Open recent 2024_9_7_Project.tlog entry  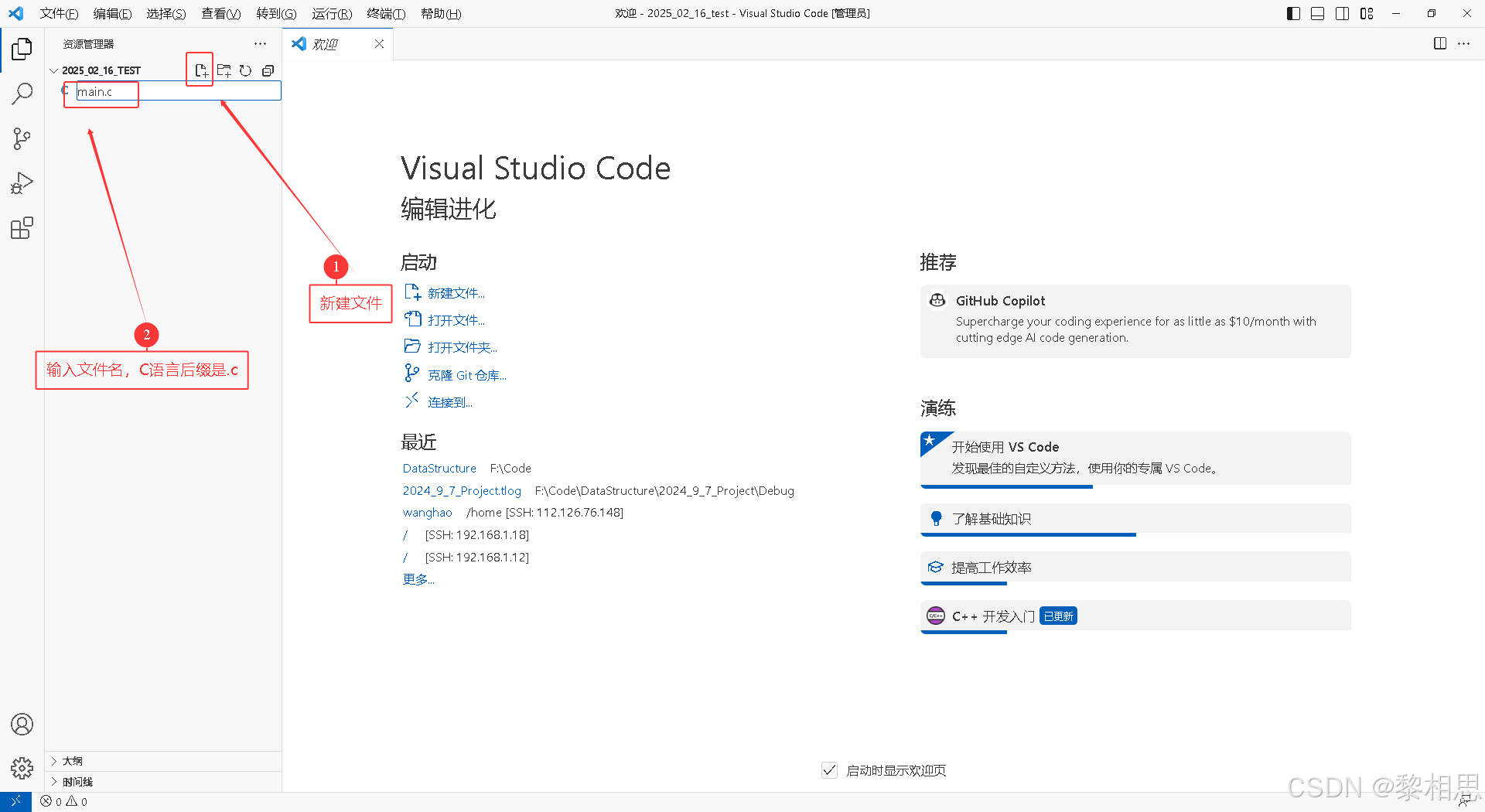click(462, 490)
